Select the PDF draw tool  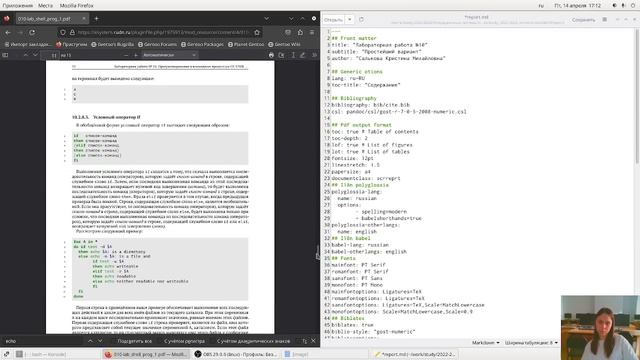click(x=302, y=55)
